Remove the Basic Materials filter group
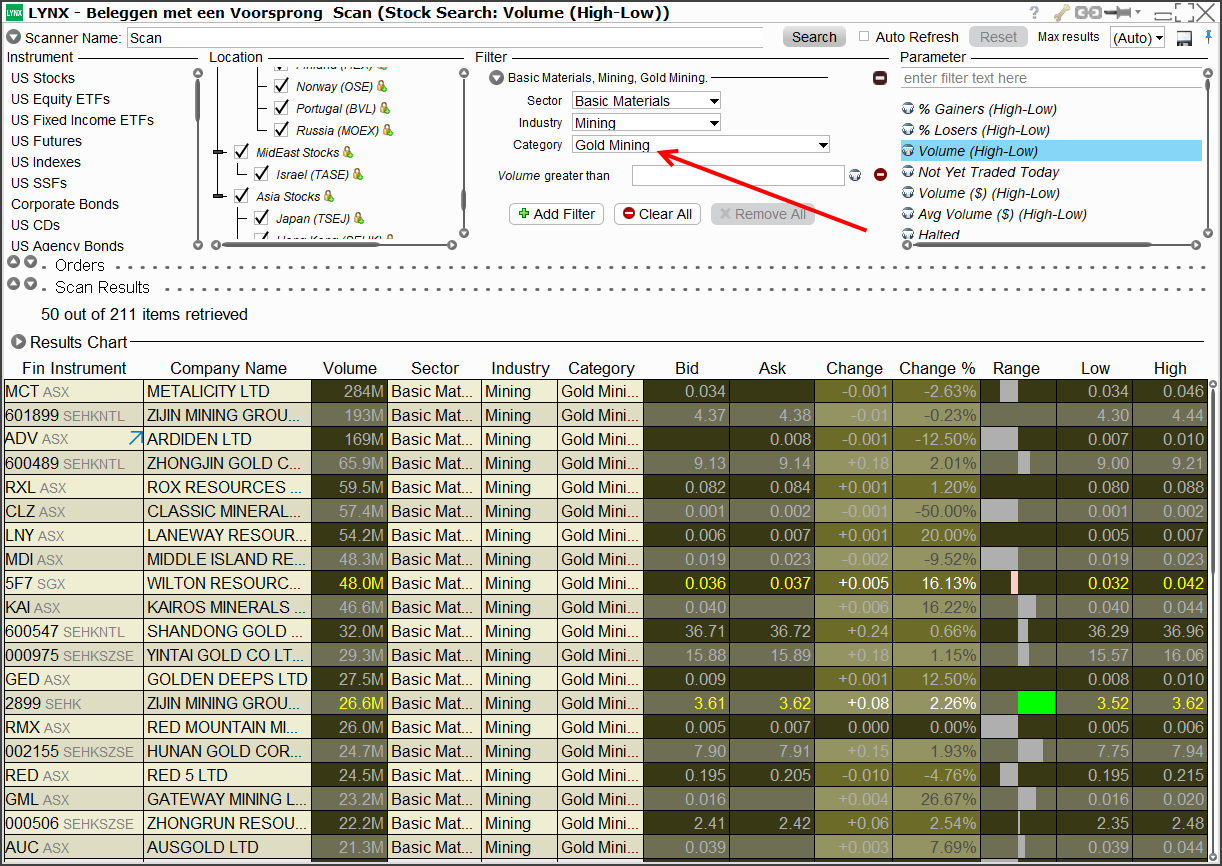This screenshot has width=1222, height=866. point(880,78)
